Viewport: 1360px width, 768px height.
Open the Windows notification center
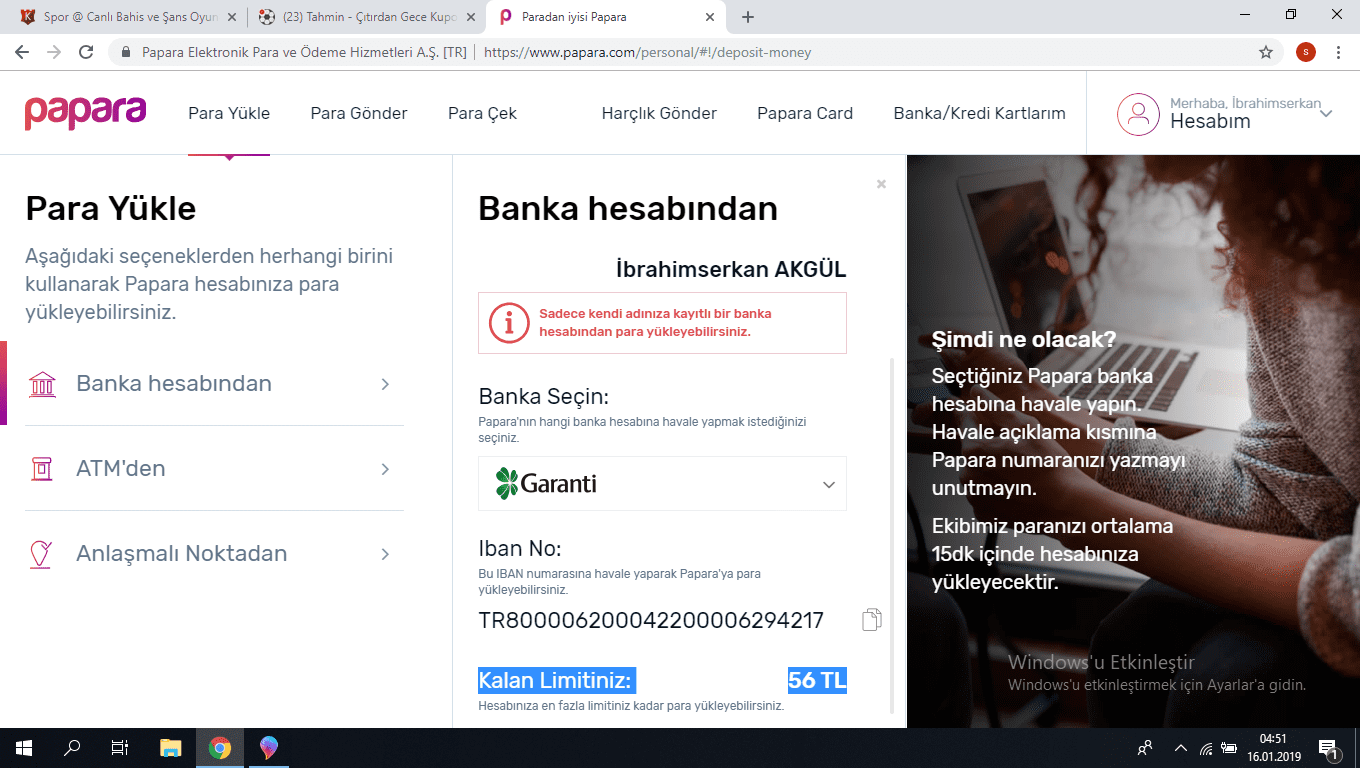pos(1329,748)
